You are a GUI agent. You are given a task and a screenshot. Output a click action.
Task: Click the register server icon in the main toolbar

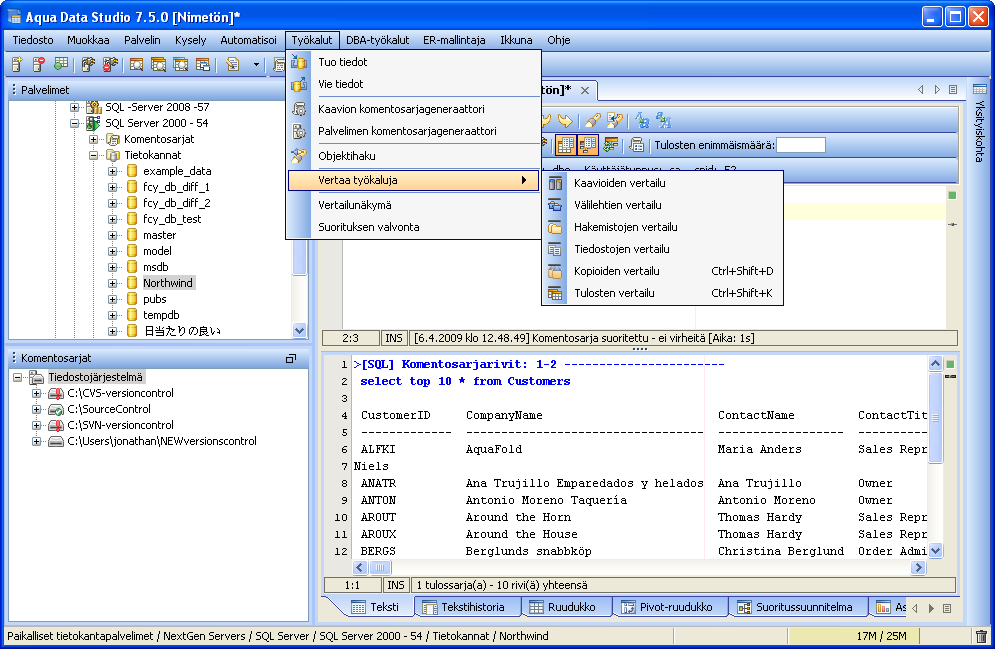point(18,64)
